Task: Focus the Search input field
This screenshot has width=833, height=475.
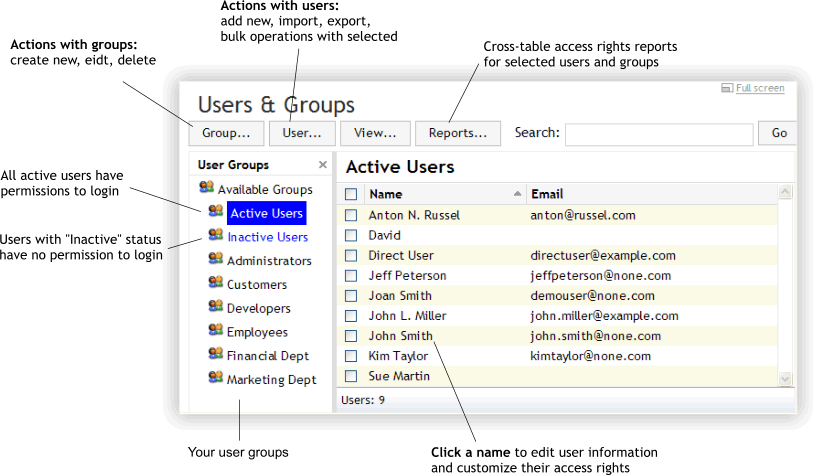Action: (658, 134)
